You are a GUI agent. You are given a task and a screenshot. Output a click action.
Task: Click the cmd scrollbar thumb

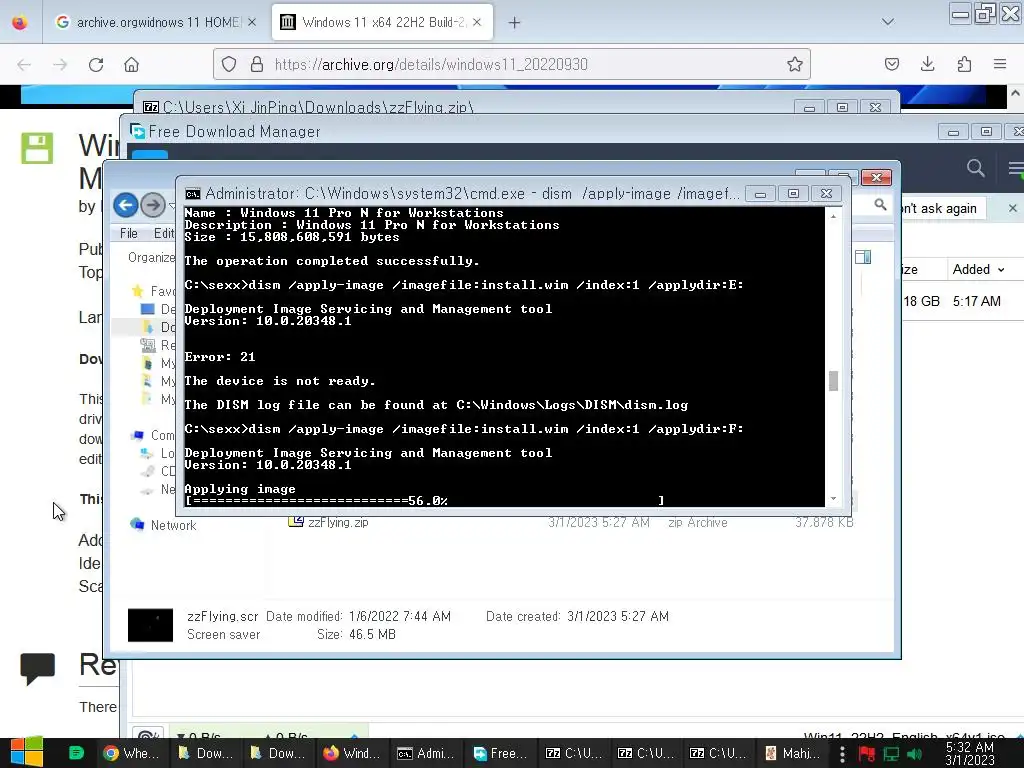(833, 381)
